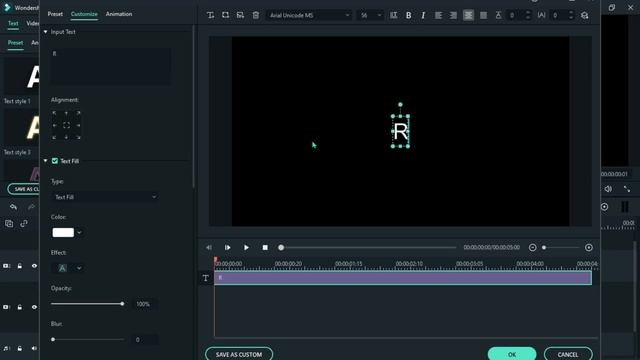This screenshot has width=640, height=360.
Task: Zoom in the timeline with plus icon
Action: 589,247
